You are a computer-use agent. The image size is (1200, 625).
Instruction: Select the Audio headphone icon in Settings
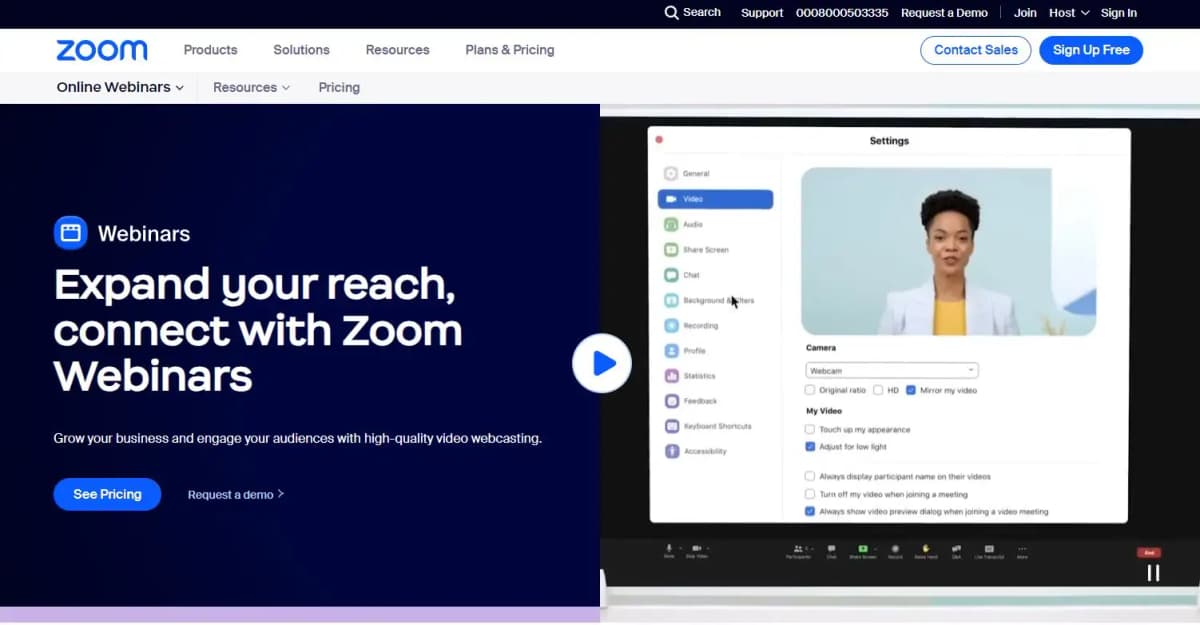click(x=671, y=224)
